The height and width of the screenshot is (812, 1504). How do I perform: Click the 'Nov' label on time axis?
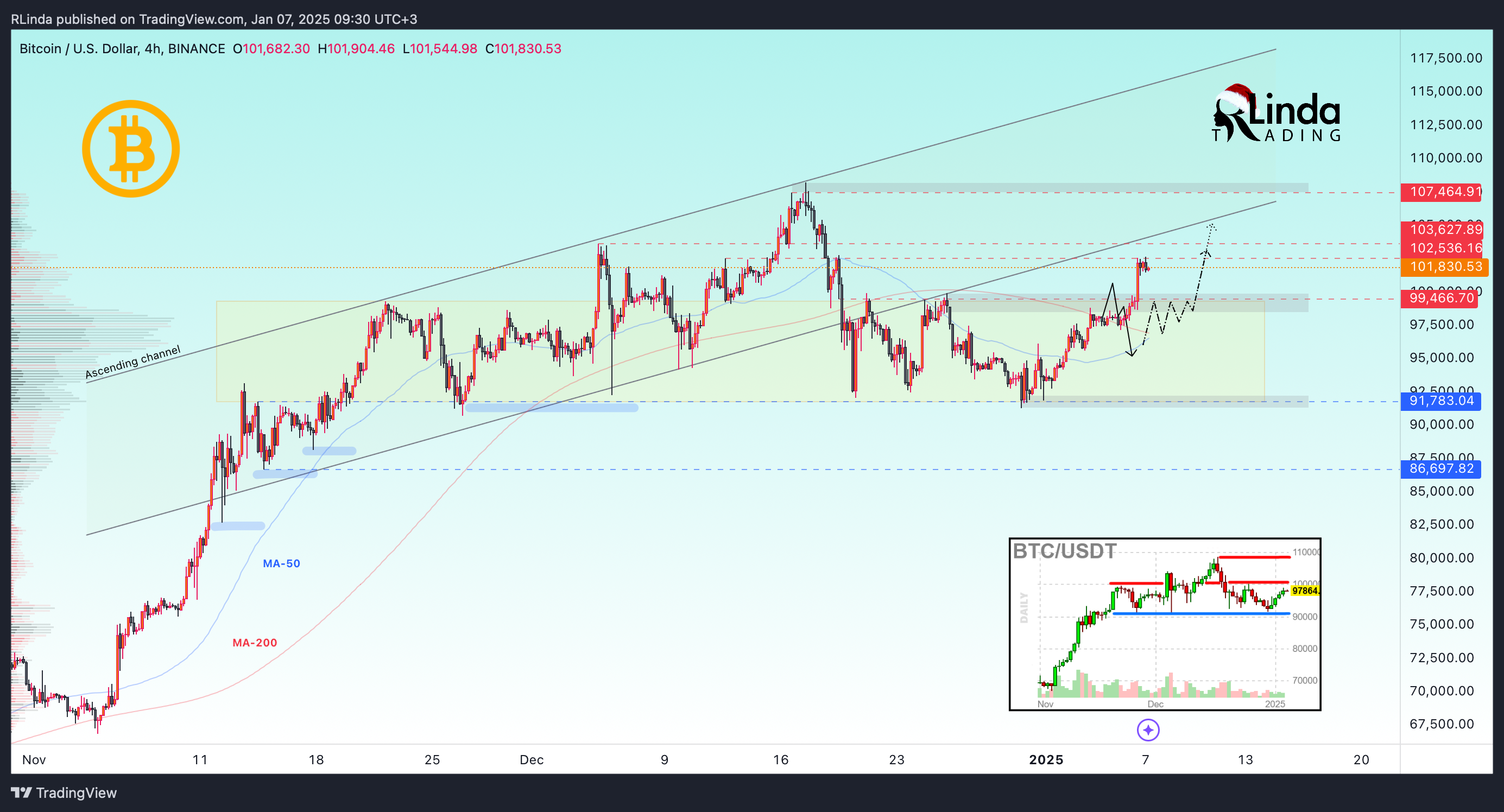click(34, 759)
